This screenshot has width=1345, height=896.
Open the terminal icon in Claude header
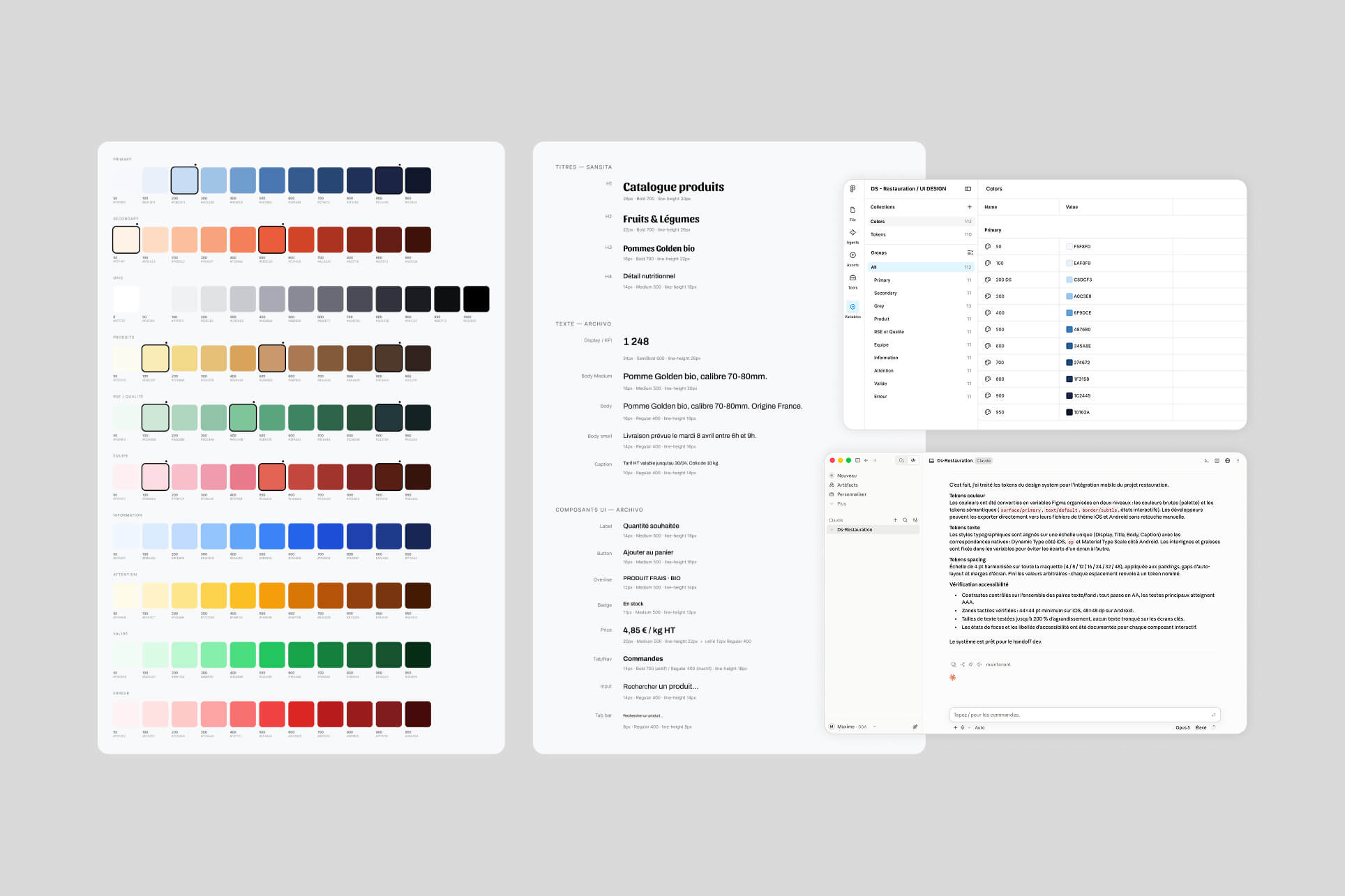click(x=1206, y=460)
